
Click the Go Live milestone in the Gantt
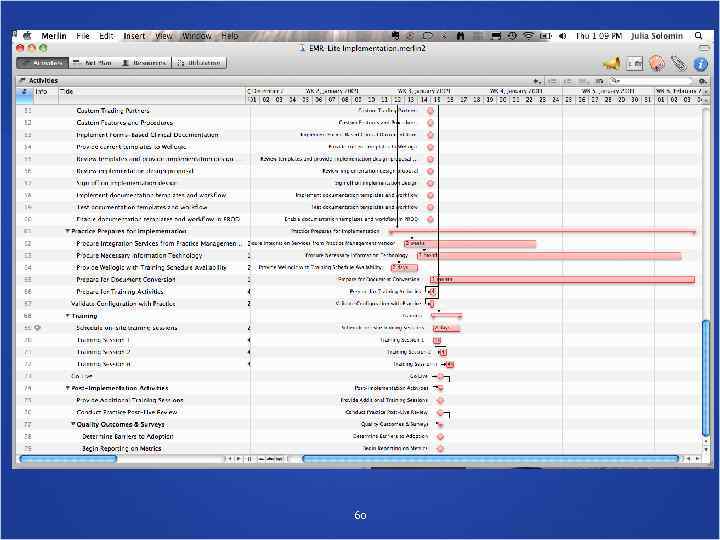point(440,376)
